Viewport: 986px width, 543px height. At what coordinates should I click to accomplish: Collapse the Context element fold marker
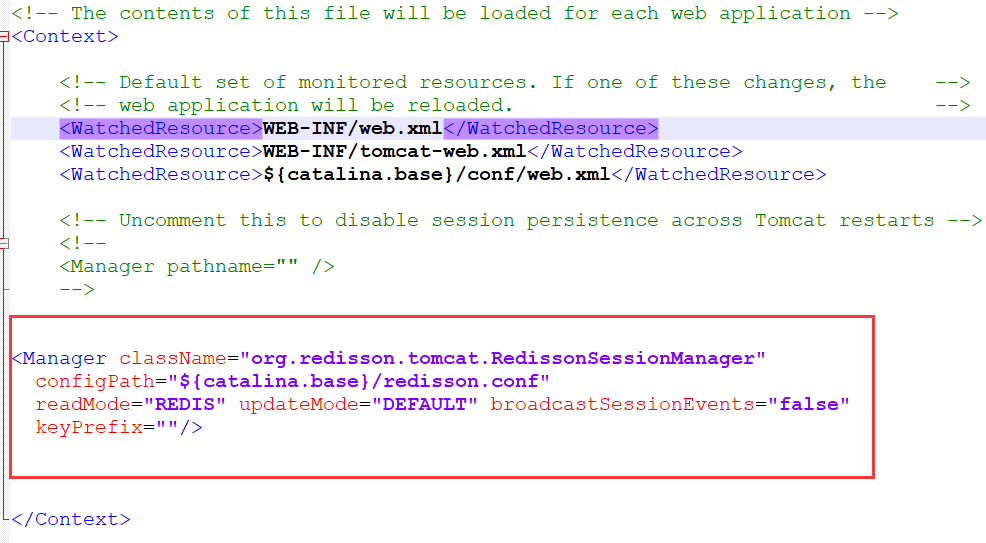click(x=4, y=37)
